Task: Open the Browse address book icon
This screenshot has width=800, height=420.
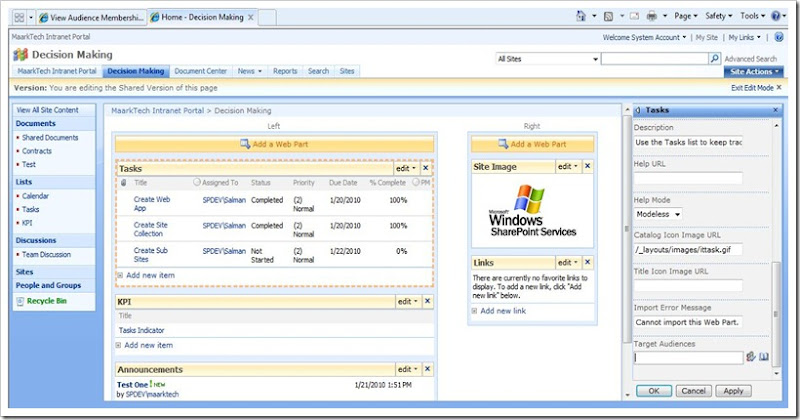Action: [x=764, y=357]
